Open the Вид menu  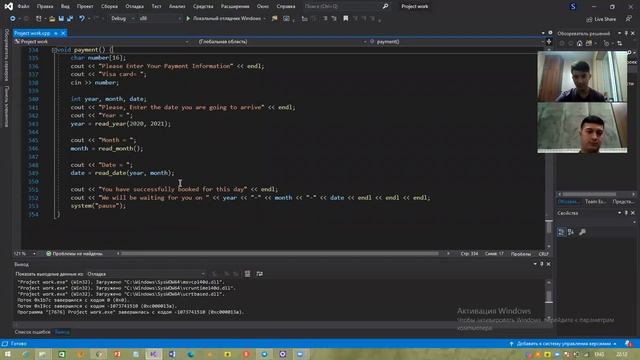pos(65,6)
